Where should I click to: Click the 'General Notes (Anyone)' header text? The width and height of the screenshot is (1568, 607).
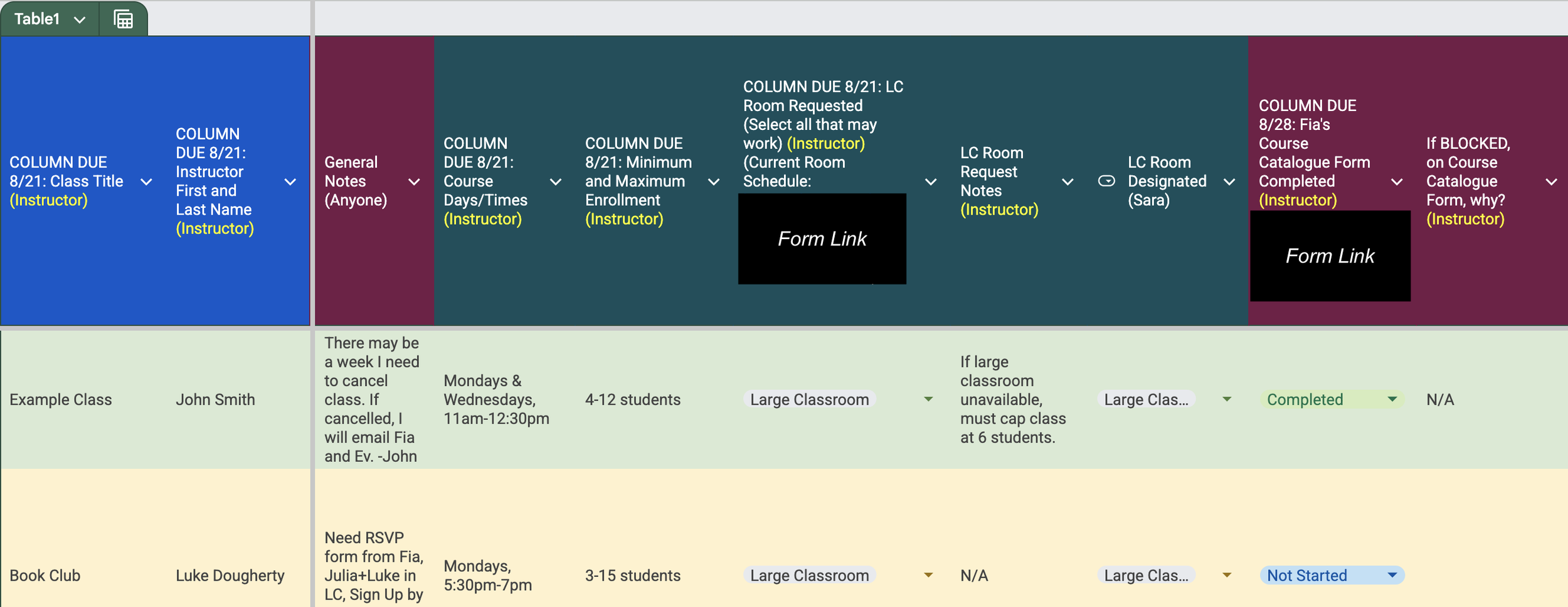pyautogui.click(x=356, y=181)
